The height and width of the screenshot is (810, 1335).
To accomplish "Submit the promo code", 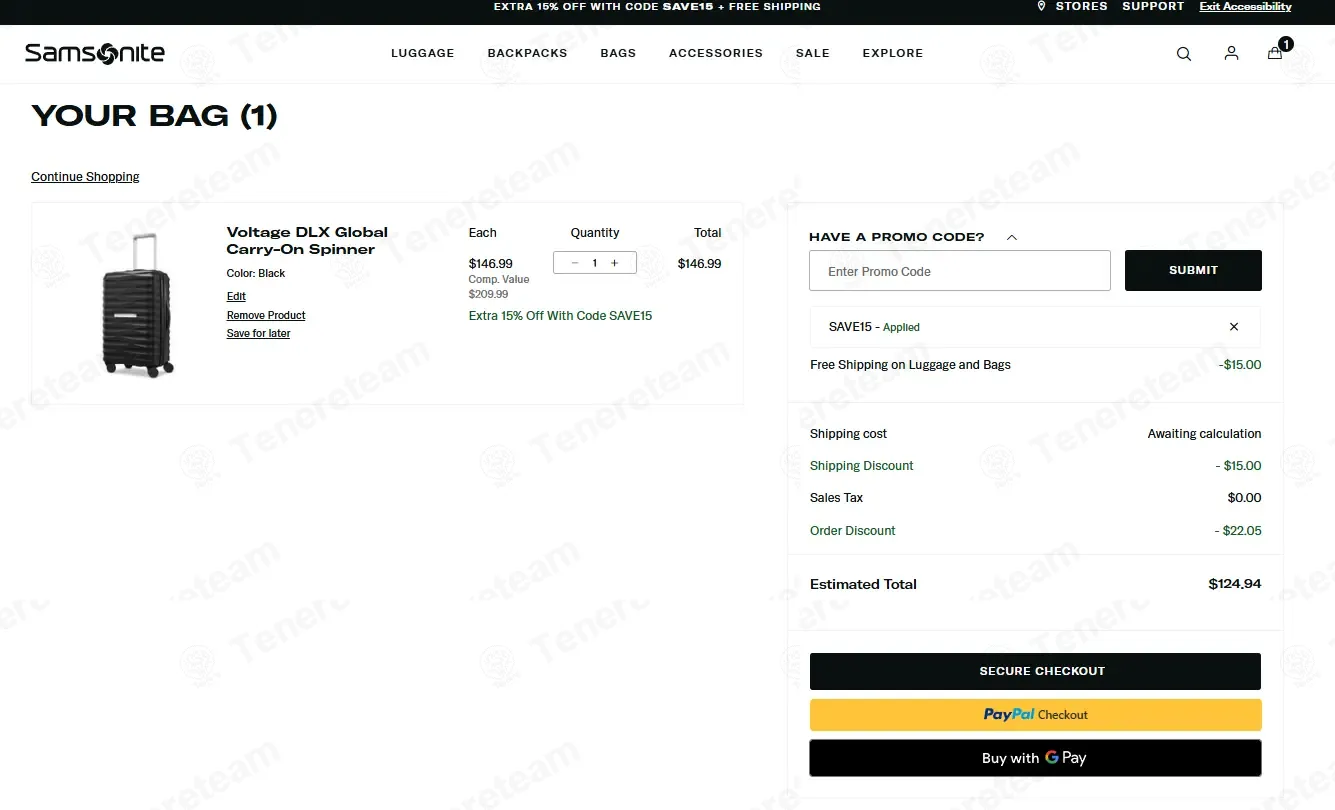I will coord(1193,270).
